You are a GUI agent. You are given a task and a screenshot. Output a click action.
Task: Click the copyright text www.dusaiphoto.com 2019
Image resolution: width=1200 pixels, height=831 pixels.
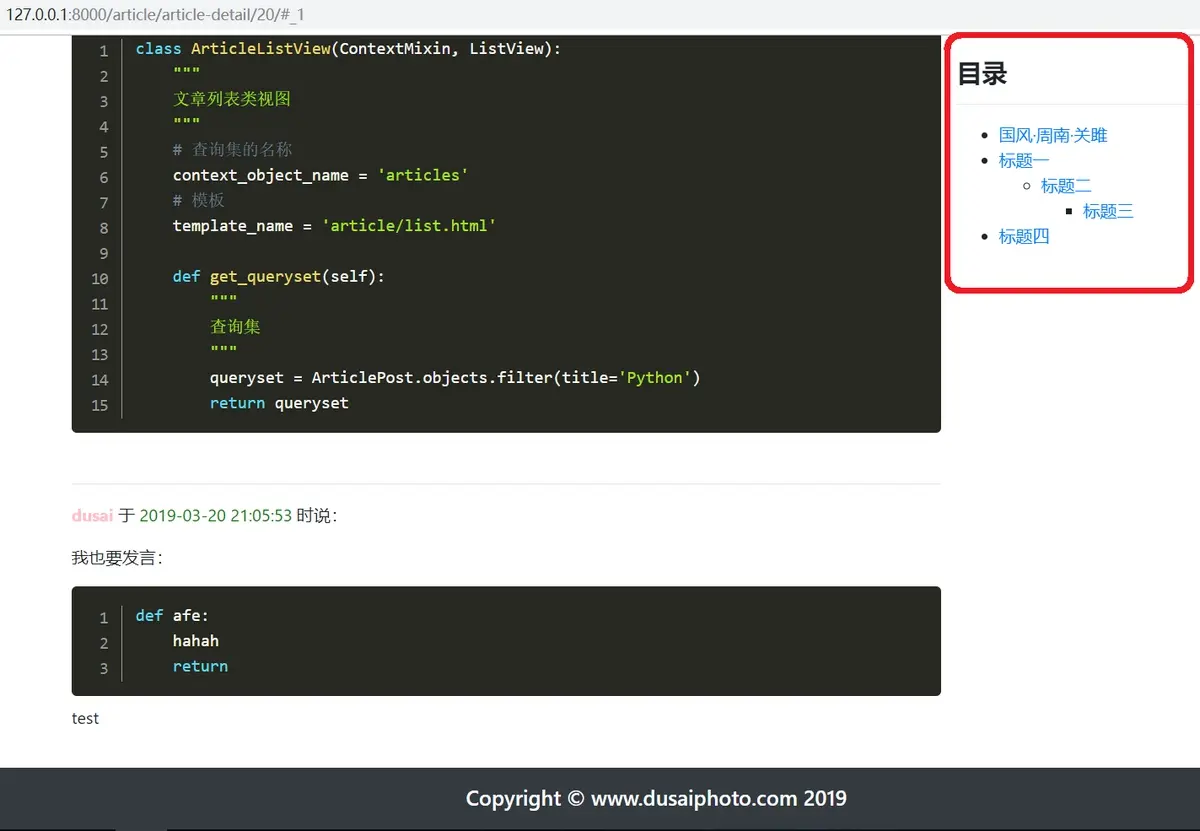click(718, 799)
